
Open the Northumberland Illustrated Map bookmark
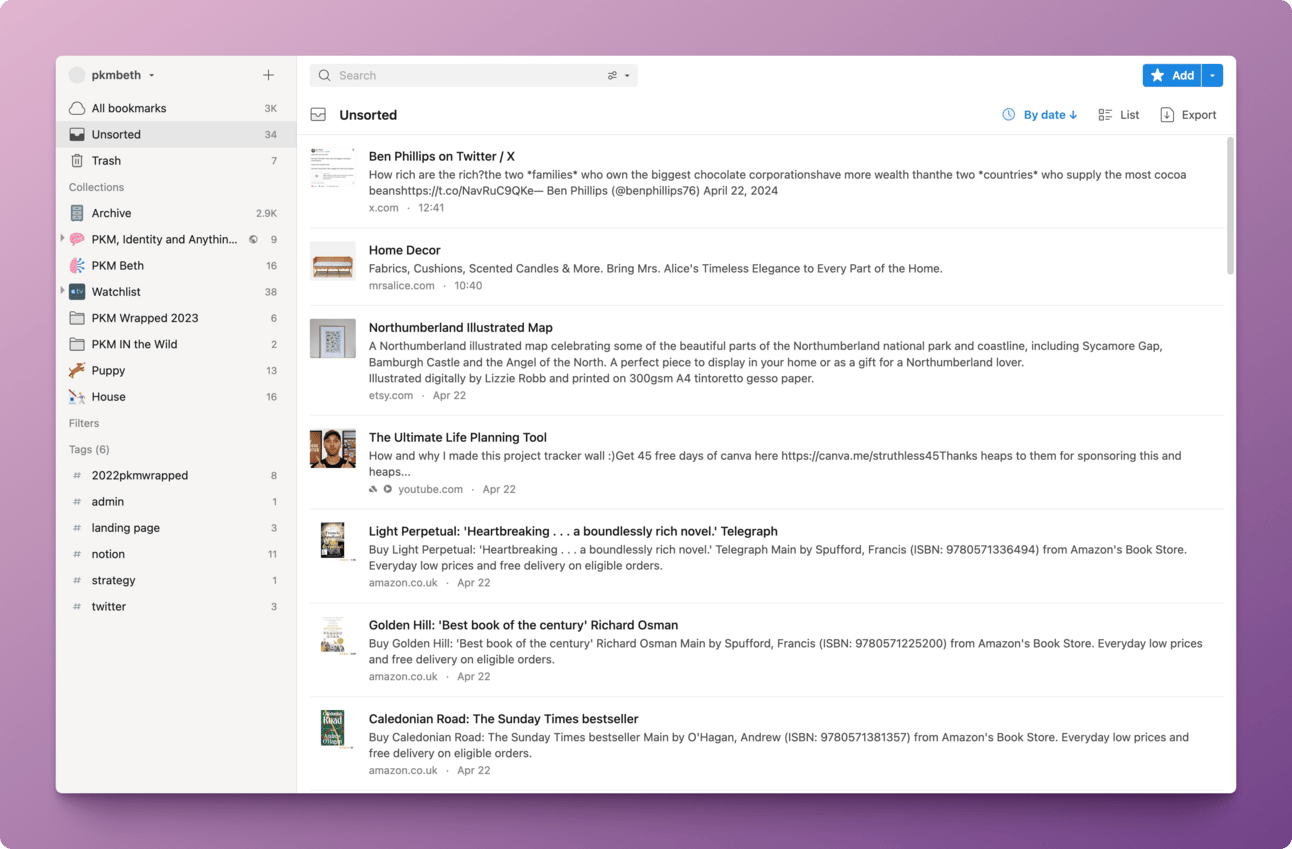point(461,328)
